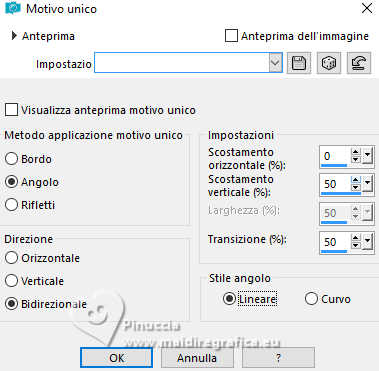379x371 pixels.
Task: Open Scostamento orizzontale slider popup arrow
Action: (x=367, y=156)
